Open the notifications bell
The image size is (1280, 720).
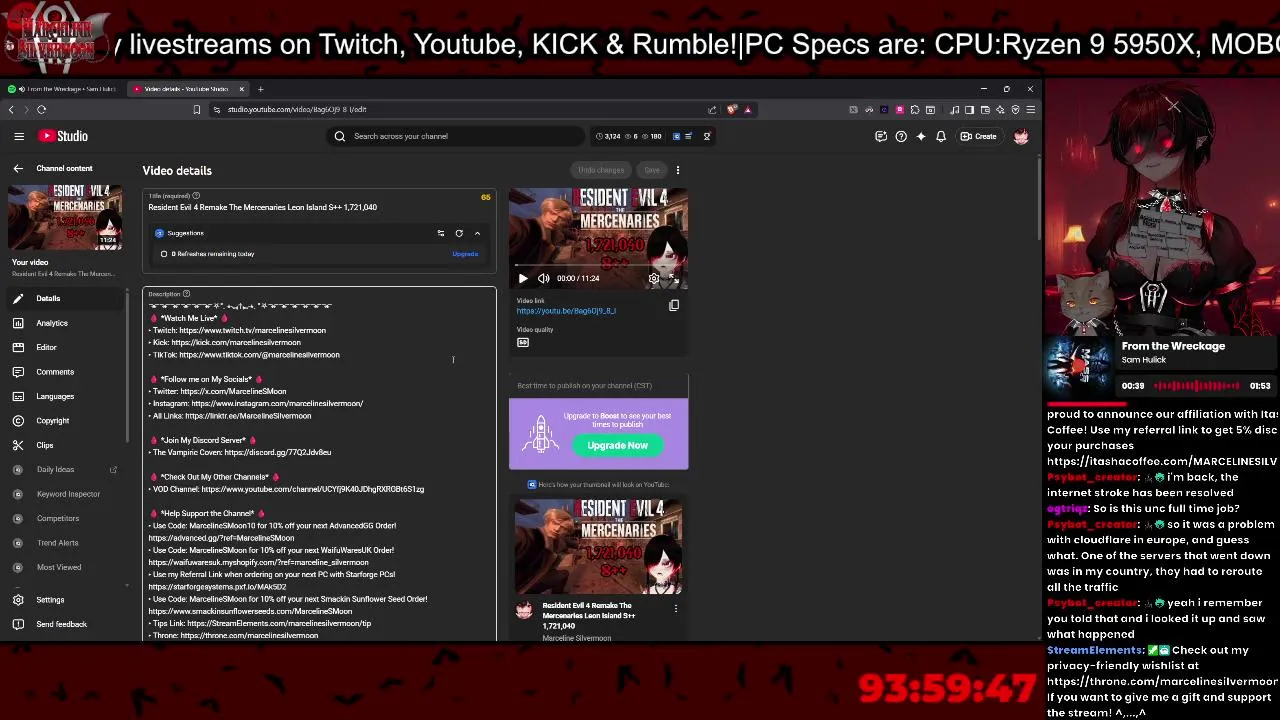941,136
